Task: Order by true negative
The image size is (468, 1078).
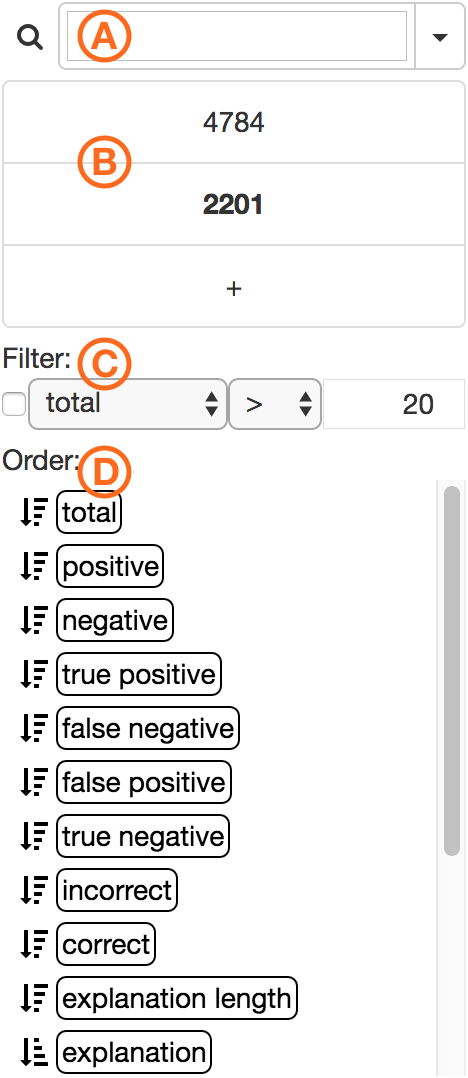Action: click(143, 836)
